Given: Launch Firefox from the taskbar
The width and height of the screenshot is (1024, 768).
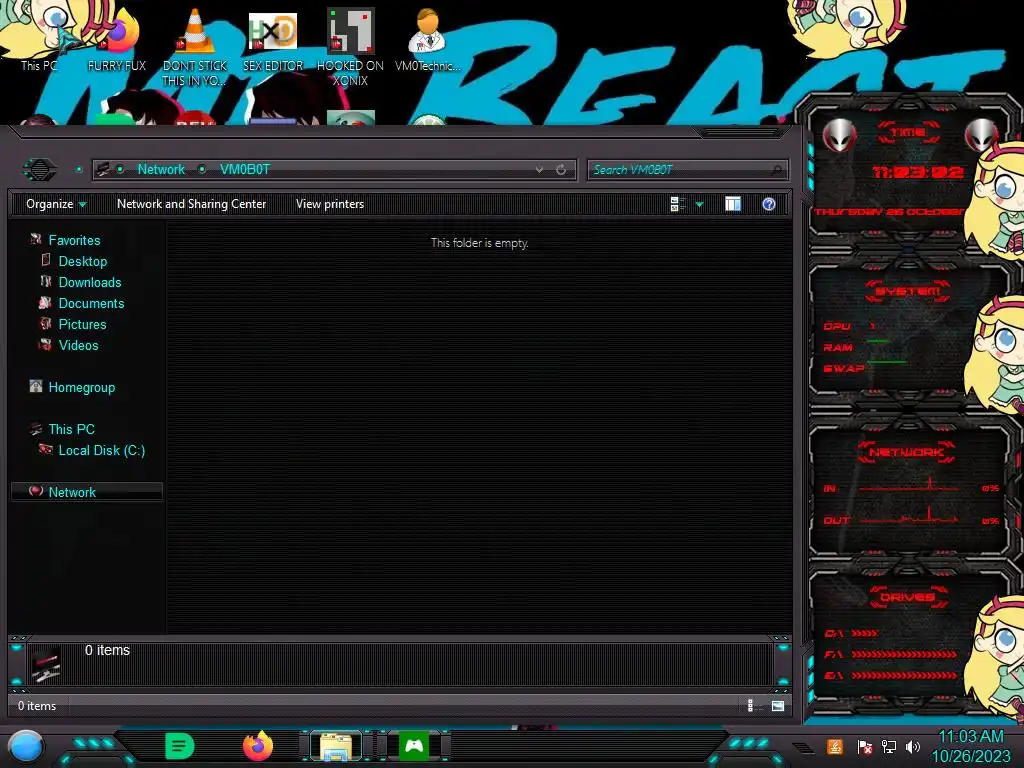Looking at the screenshot, I should tap(258, 746).
